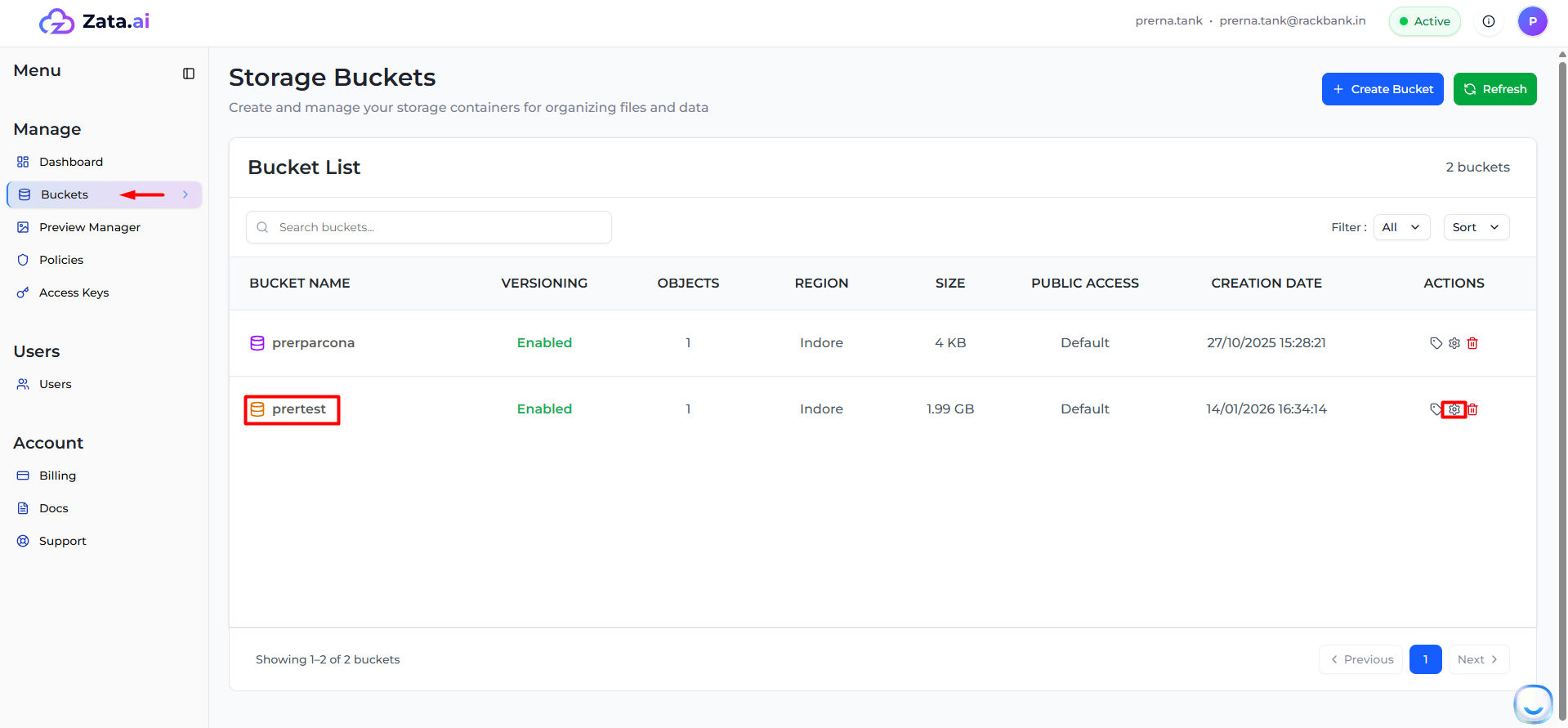Open the Filter All dropdown
Screen dimensions: 1568x728
tap(1401, 227)
